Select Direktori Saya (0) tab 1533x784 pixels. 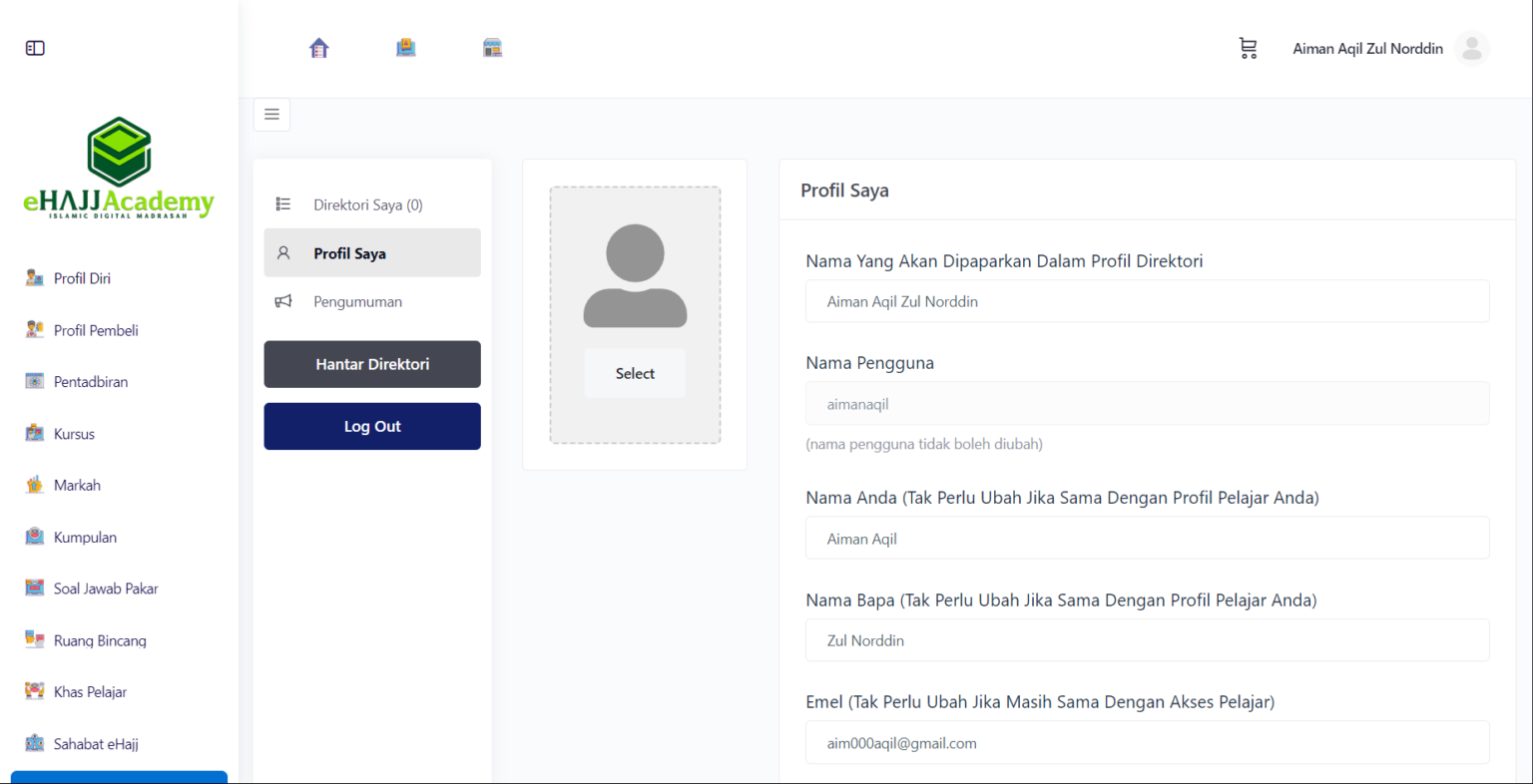[x=367, y=204]
